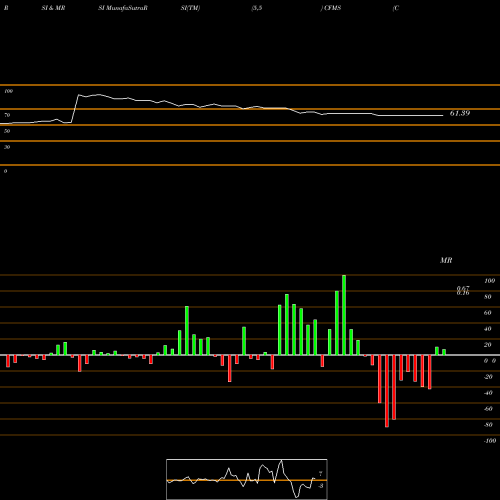The height and width of the screenshot is (500, 500).
Task: Click the -80 label on the MR axis
Action: (x=488, y=425)
